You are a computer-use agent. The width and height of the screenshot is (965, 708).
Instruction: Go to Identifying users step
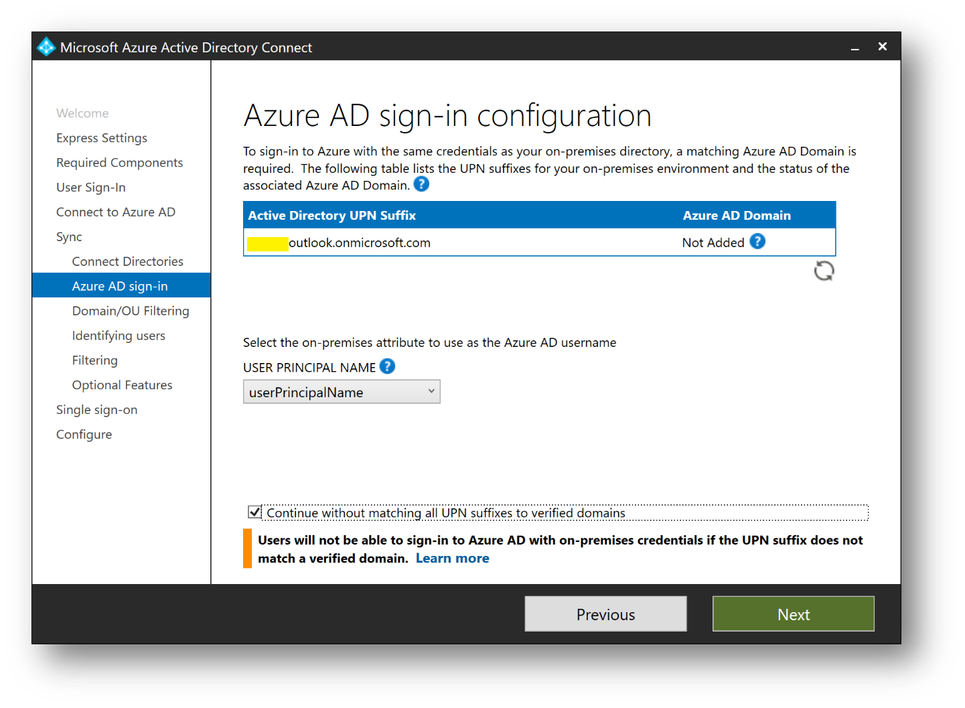pos(118,336)
